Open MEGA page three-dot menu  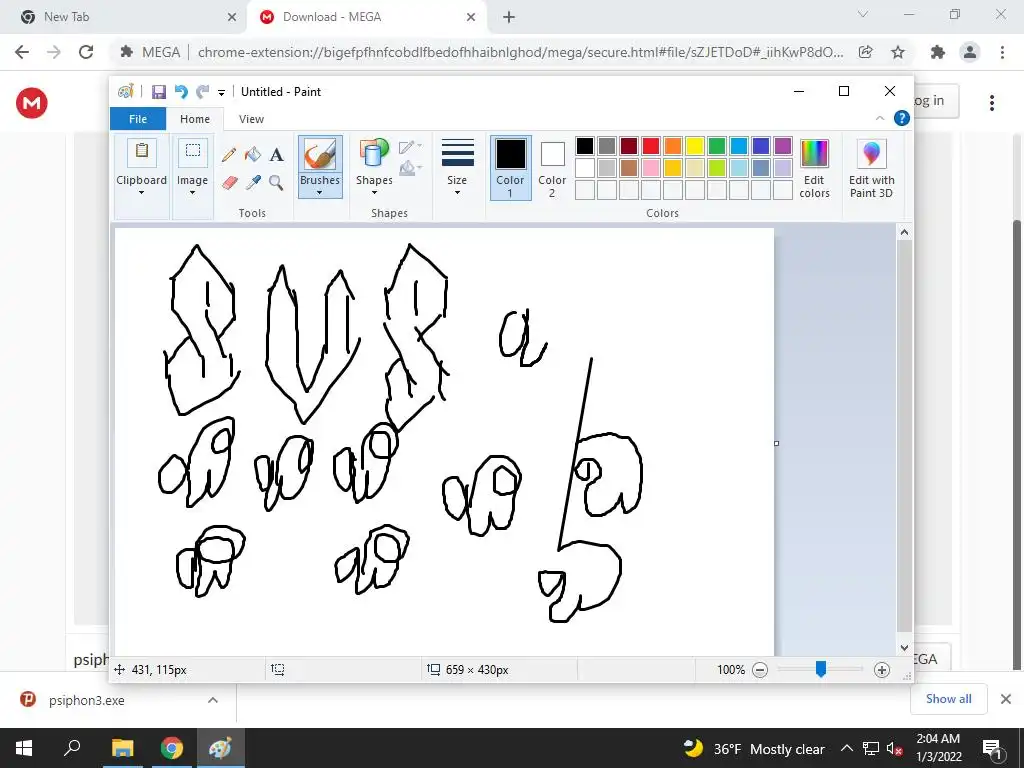pyautogui.click(x=992, y=103)
